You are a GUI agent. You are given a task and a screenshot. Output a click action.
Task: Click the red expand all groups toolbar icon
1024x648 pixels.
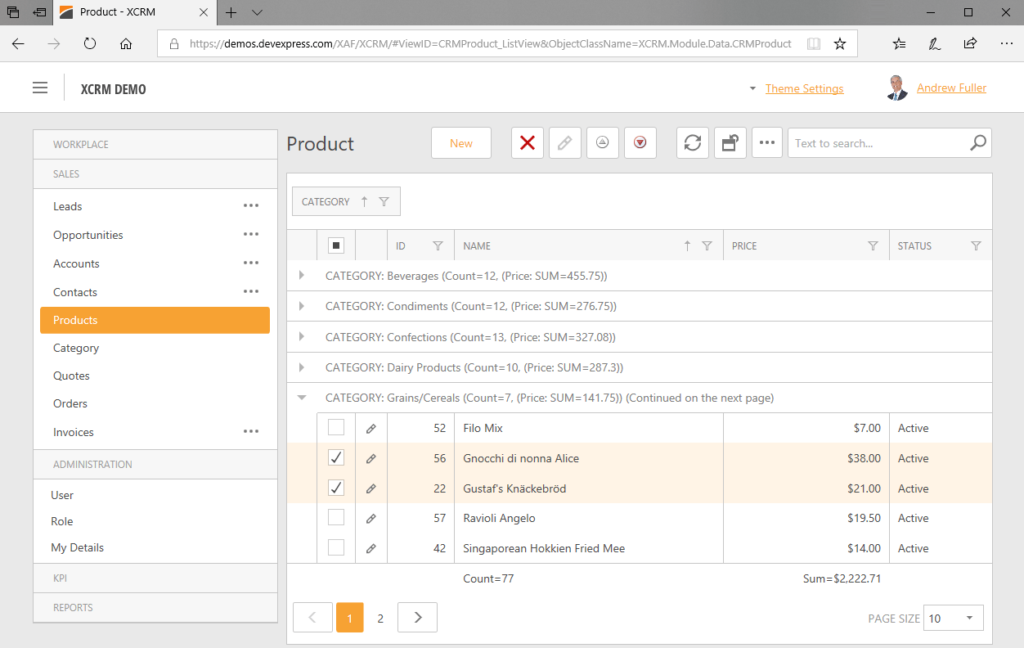pos(640,142)
